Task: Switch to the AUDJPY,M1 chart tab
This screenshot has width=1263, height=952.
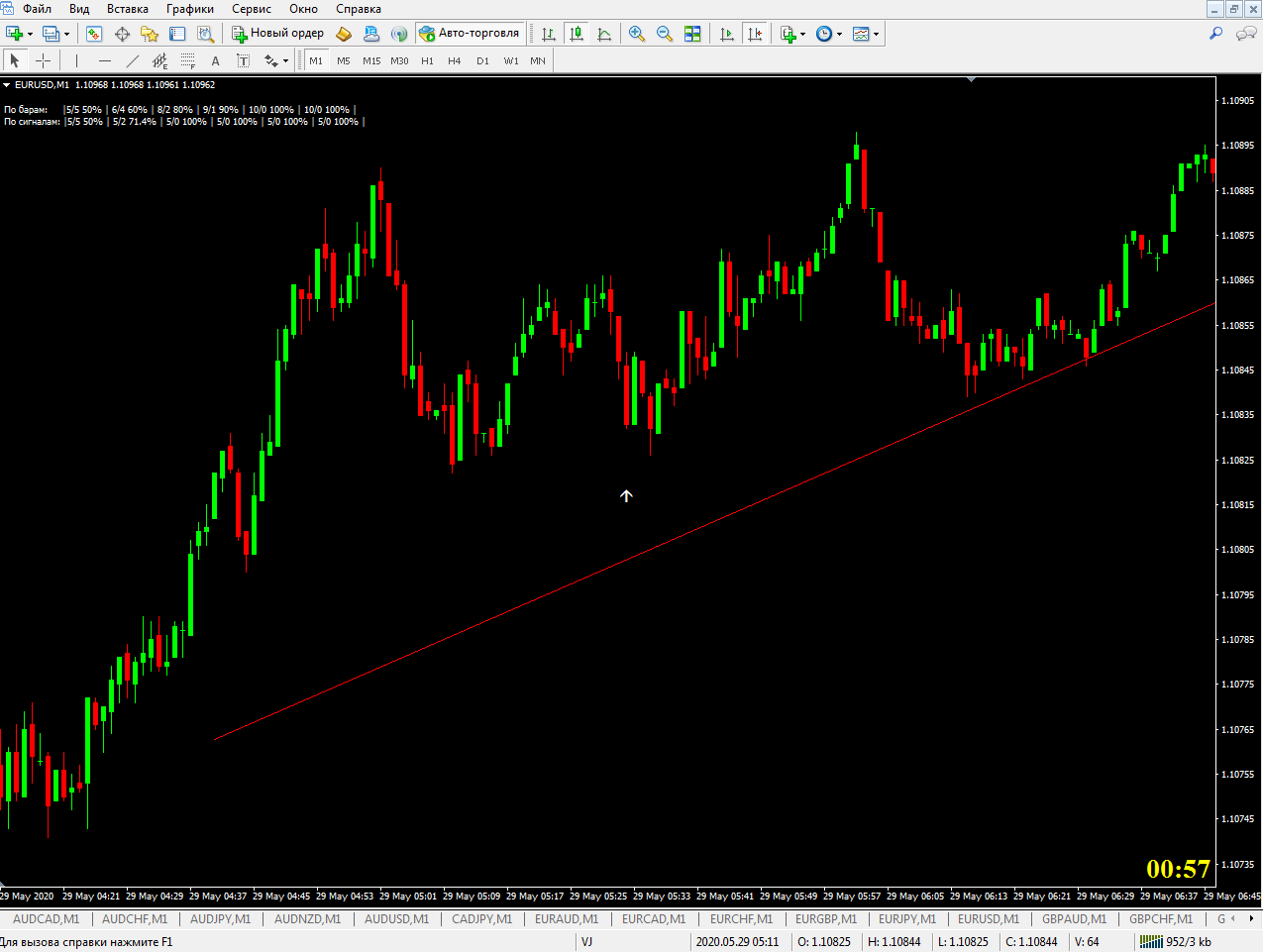Action: click(219, 918)
